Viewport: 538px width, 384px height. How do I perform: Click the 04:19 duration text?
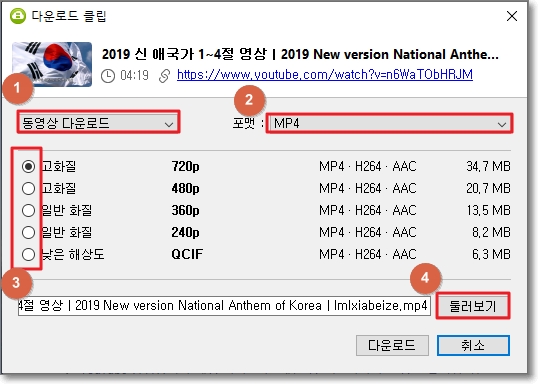click(x=134, y=75)
